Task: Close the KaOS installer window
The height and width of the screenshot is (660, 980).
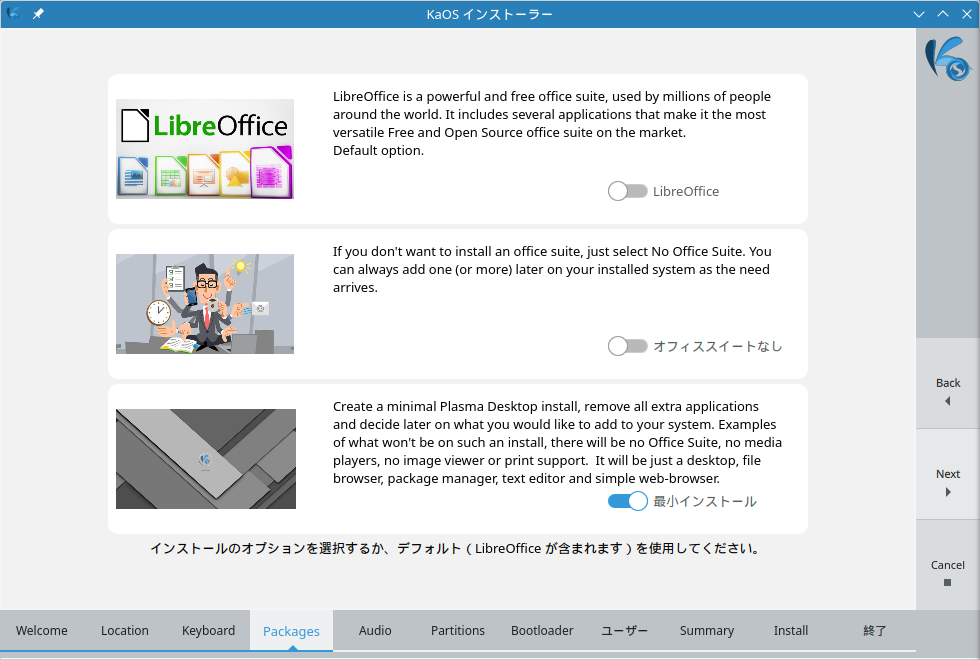Action: tap(966, 14)
